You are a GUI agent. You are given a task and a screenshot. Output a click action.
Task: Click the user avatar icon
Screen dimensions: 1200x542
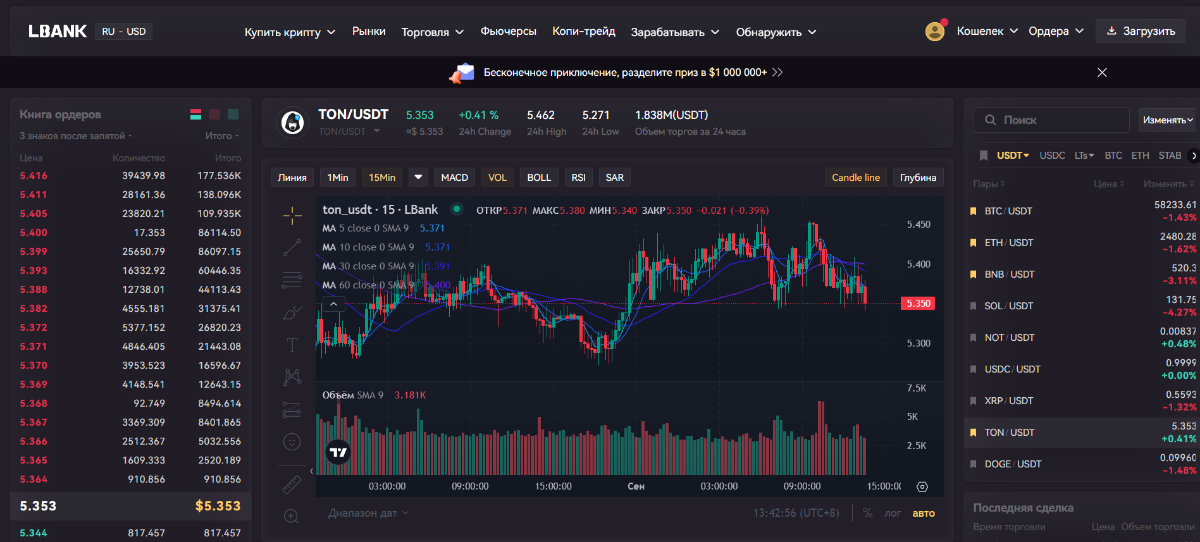pos(935,31)
